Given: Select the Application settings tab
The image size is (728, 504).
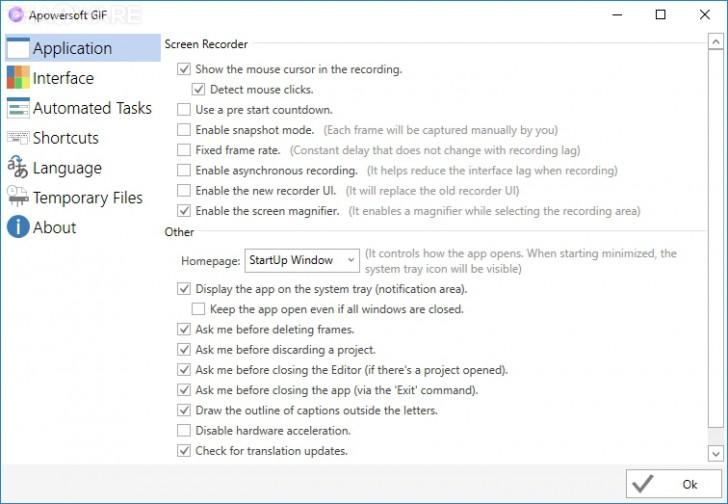Looking at the screenshot, I should point(83,48).
